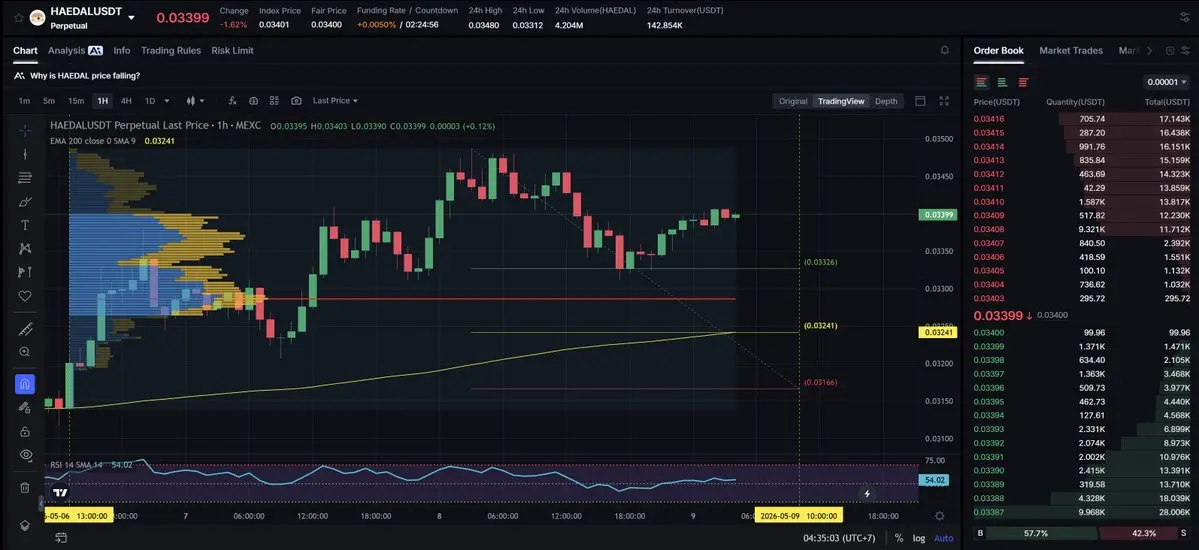This screenshot has height=550, width=1199.
Task: Select the ruler measure tool
Action: [x=24, y=329]
